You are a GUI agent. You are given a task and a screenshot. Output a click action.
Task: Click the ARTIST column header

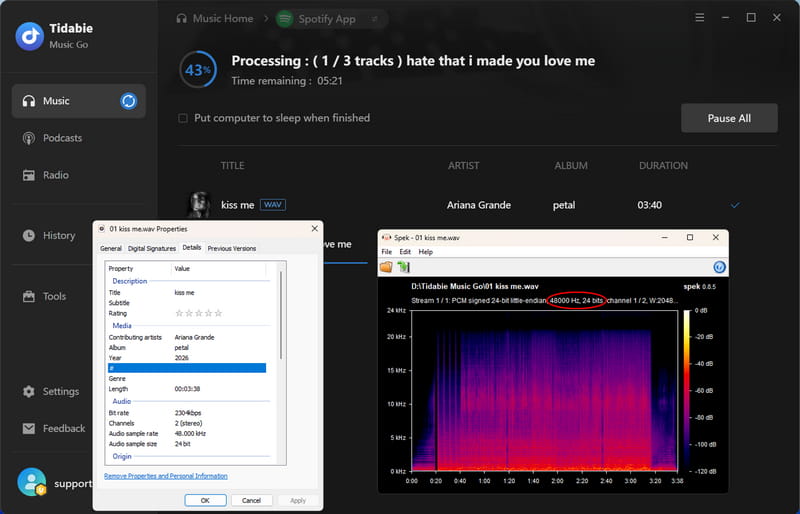coord(463,165)
